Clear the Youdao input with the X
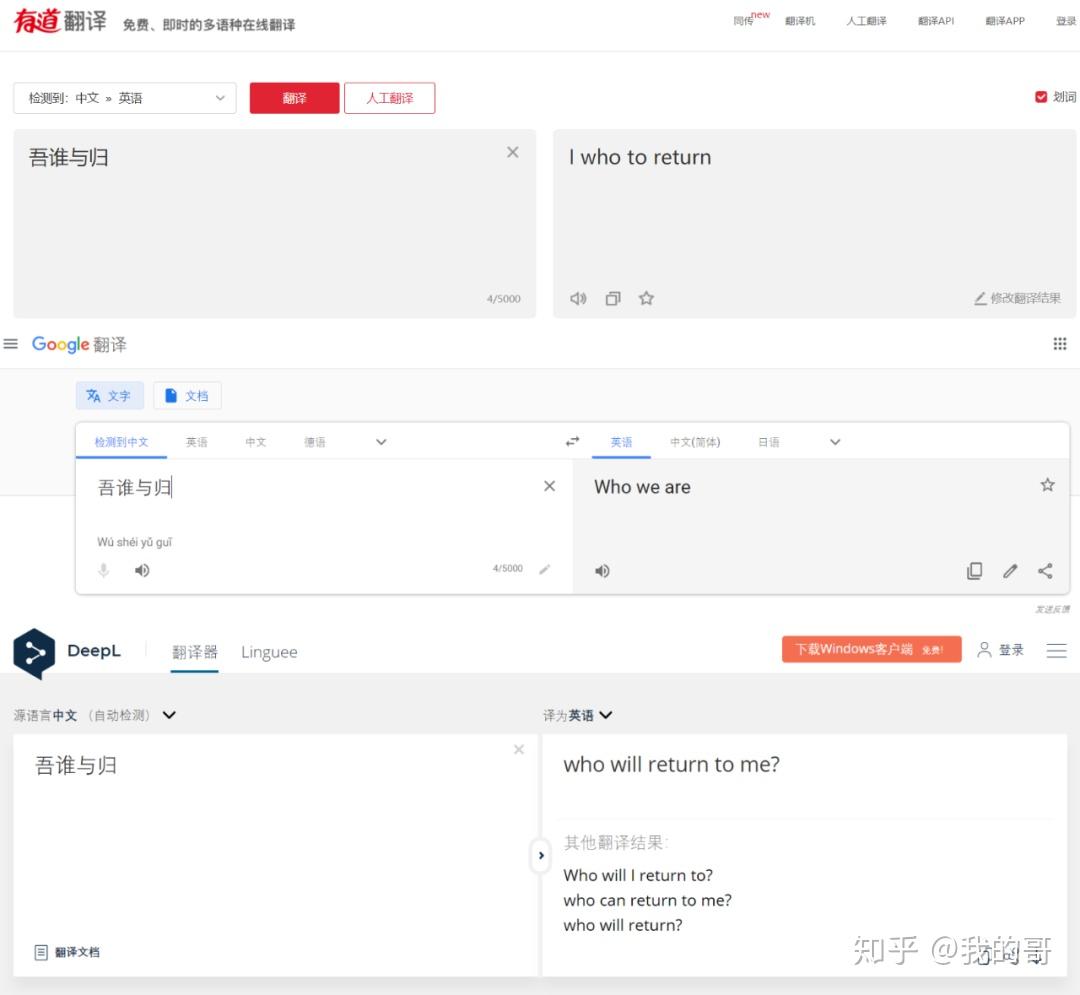The width and height of the screenshot is (1080, 995). [512, 151]
